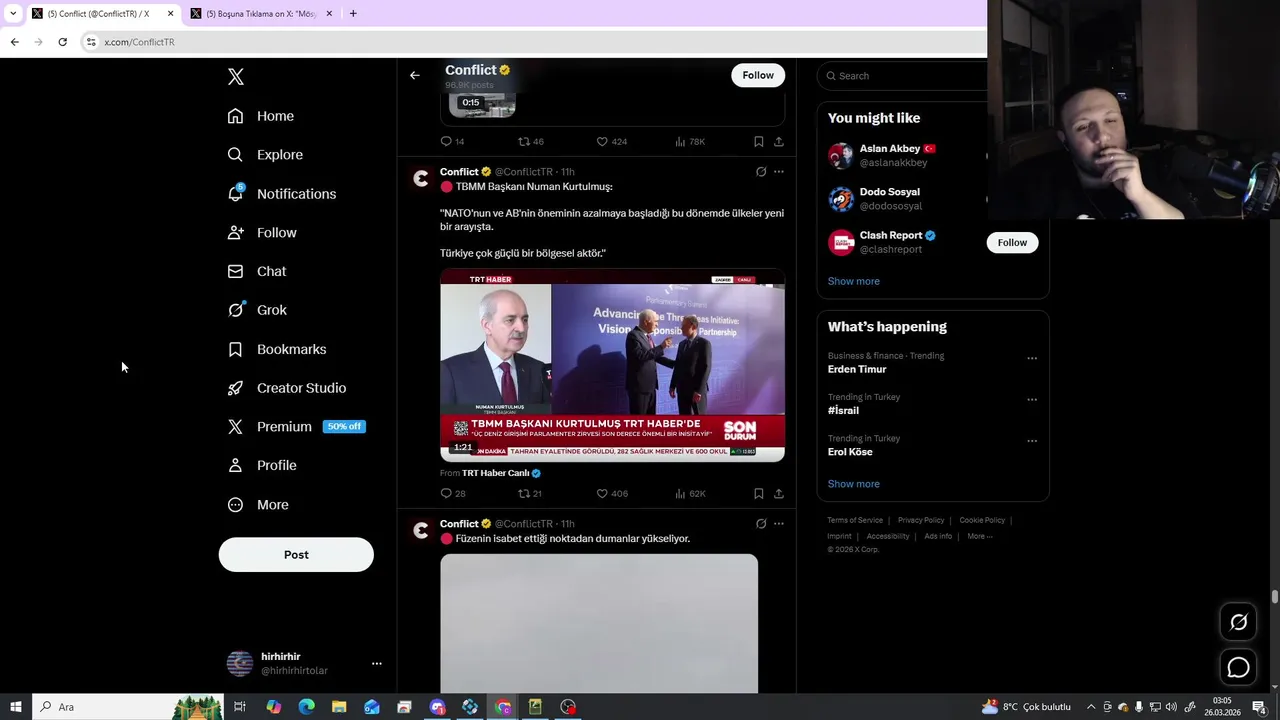Switch to the Boşuna Tıklama on X tab
Viewport: 1280px width, 720px height.
(260, 14)
